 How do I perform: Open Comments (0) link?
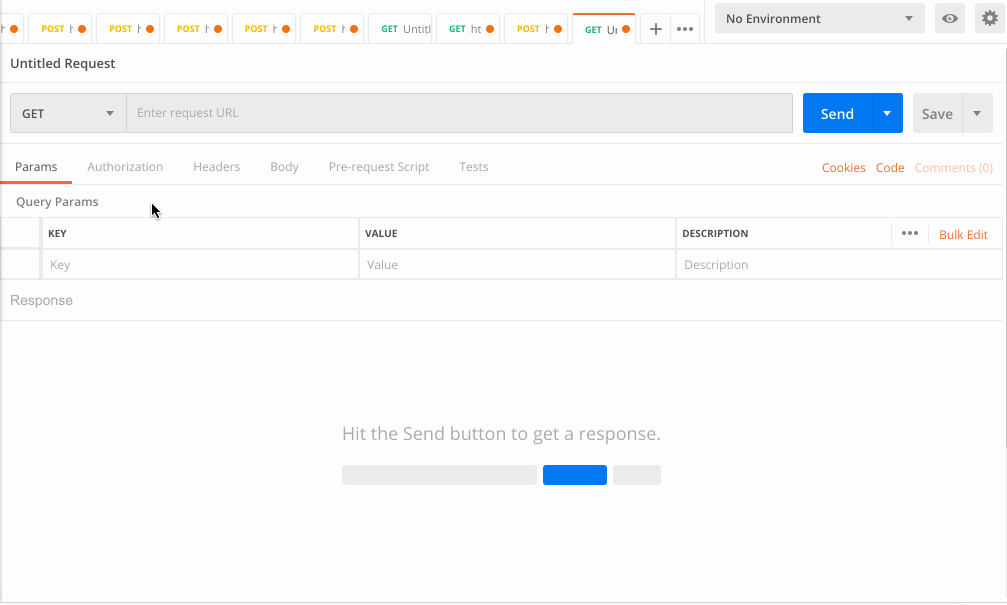(x=953, y=168)
